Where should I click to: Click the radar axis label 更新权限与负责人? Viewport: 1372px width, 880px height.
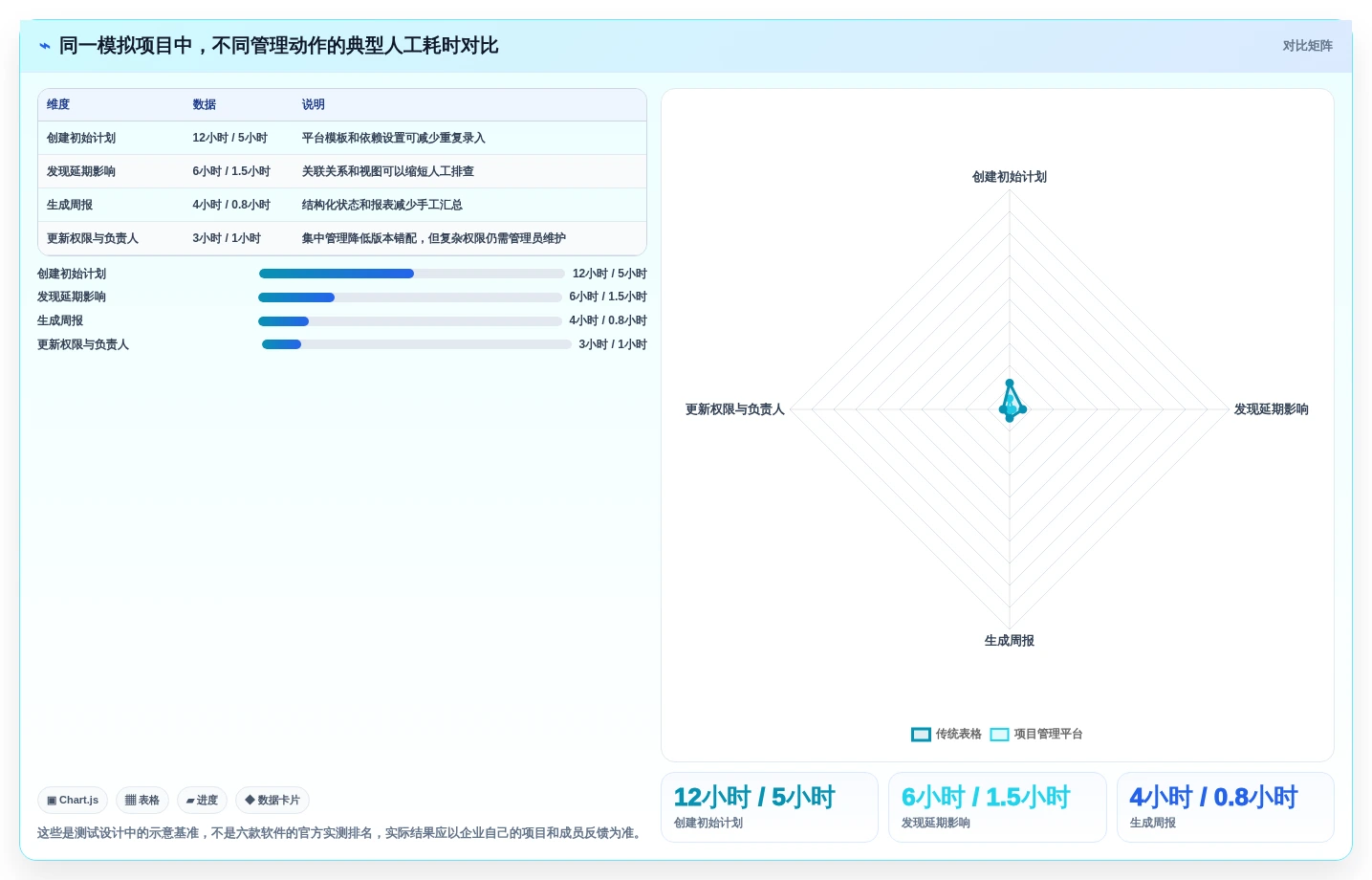(735, 409)
